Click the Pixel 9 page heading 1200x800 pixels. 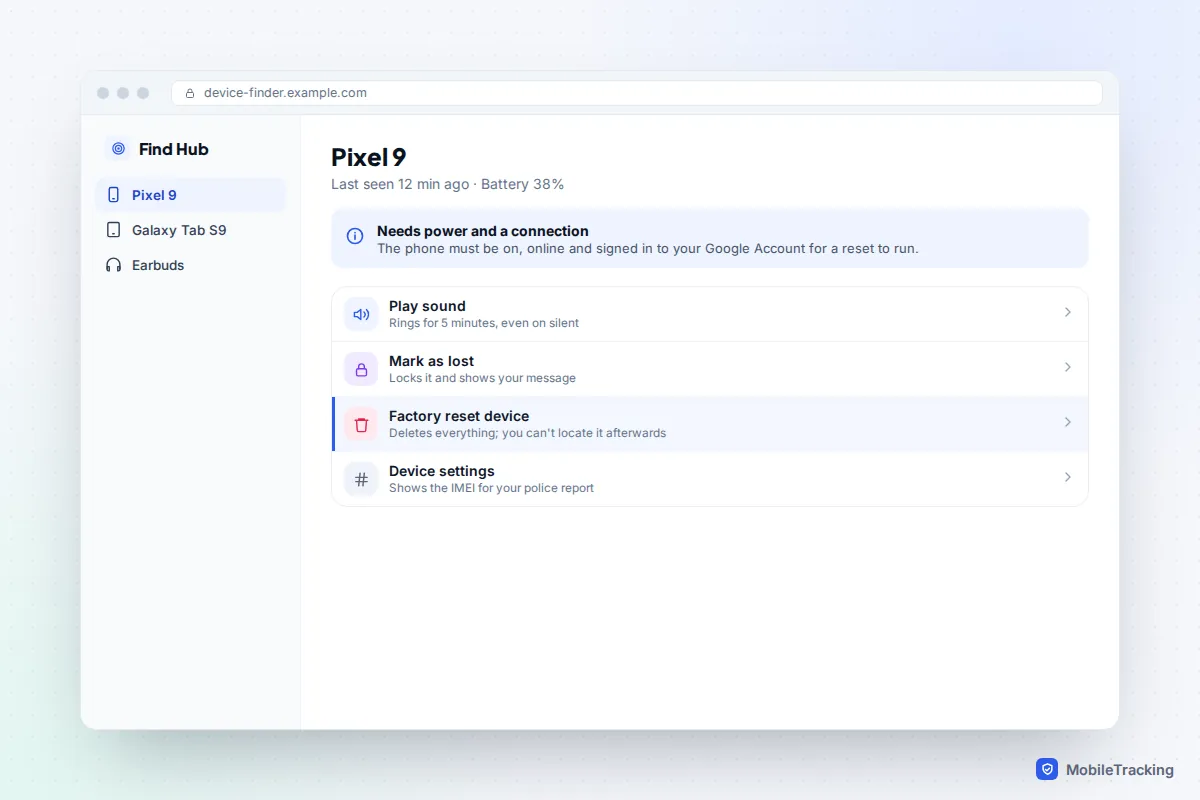(x=369, y=157)
